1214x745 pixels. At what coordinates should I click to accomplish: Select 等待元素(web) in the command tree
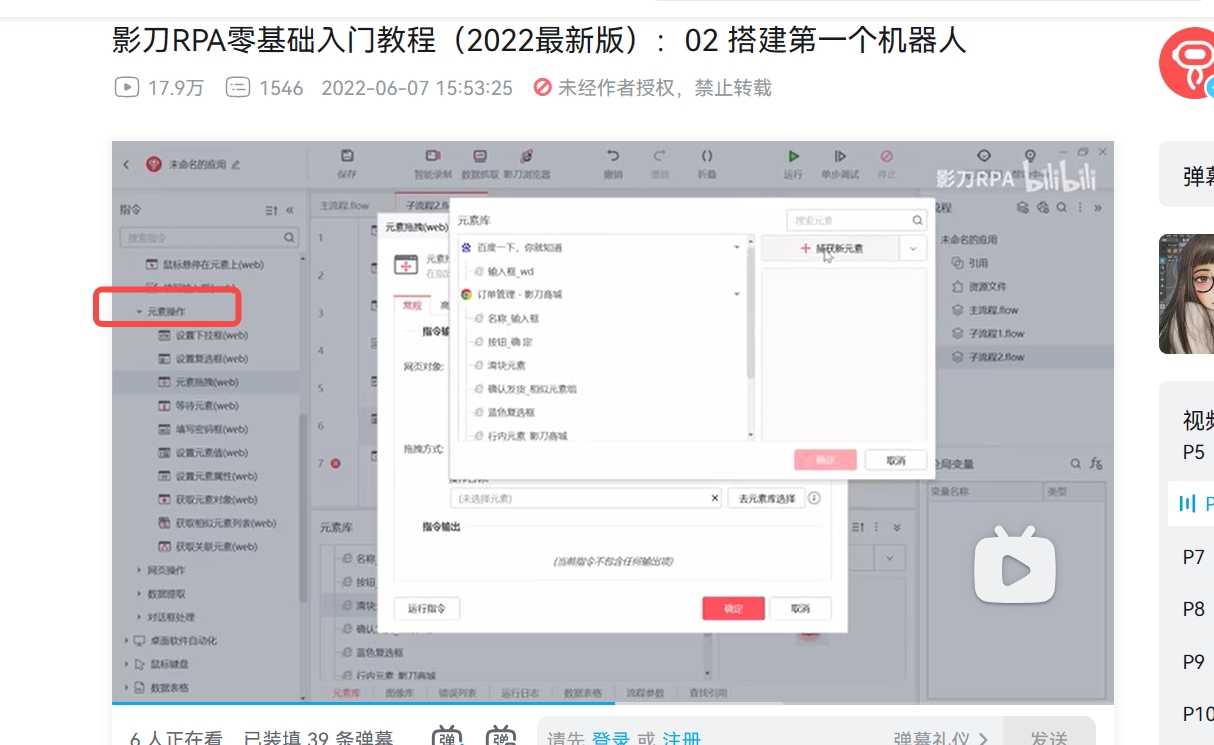click(207, 406)
